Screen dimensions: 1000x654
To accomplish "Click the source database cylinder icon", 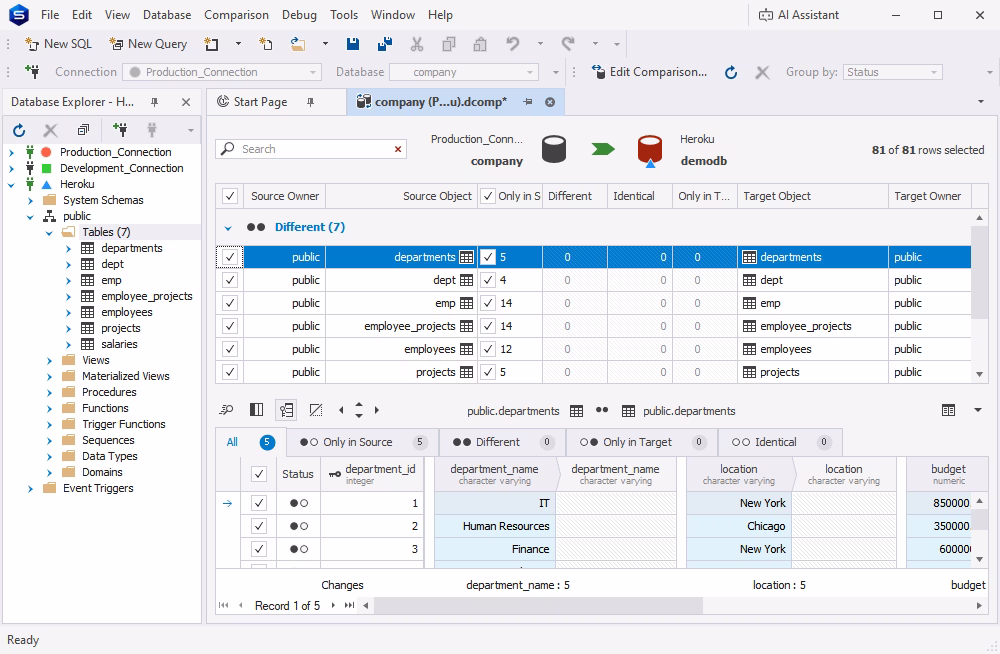I will tap(554, 149).
